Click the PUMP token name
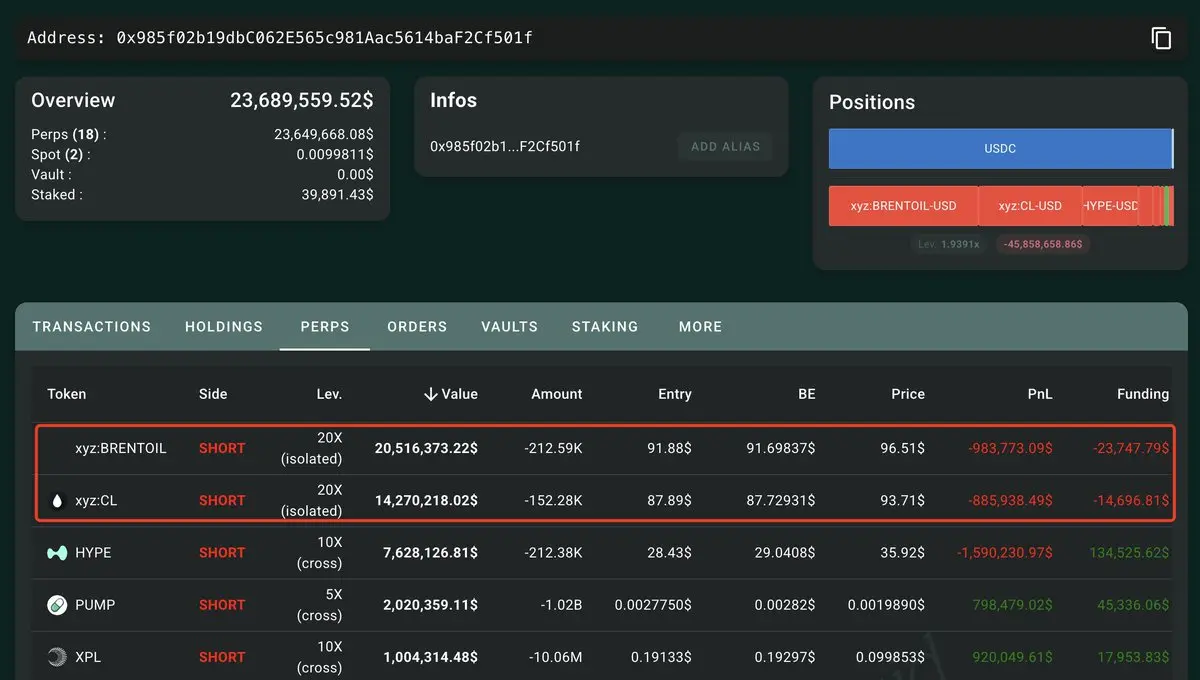 tap(95, 605)
